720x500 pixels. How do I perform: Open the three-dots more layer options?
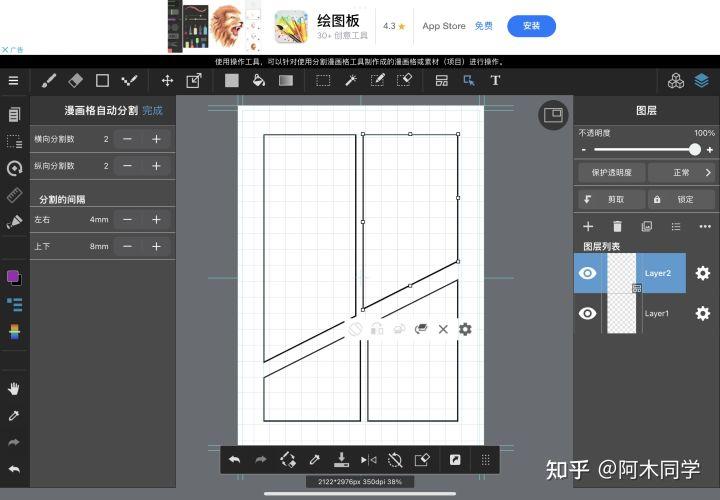click(x=705, y=226)
